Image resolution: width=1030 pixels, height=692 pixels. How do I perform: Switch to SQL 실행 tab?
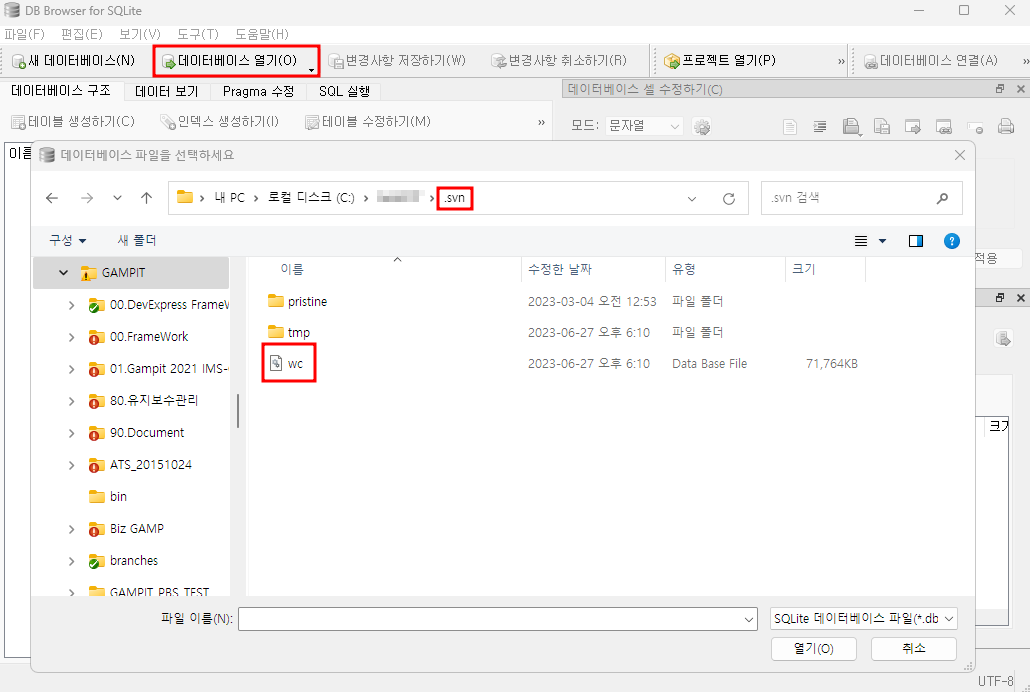tap(344, 91)
